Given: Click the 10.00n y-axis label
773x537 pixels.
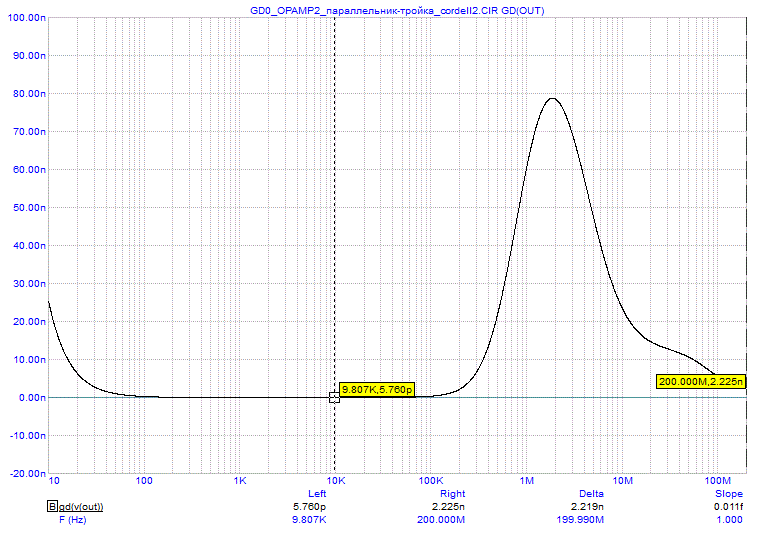Looking at the screenshot, I should pyautogui.click(x=29, y=359).
